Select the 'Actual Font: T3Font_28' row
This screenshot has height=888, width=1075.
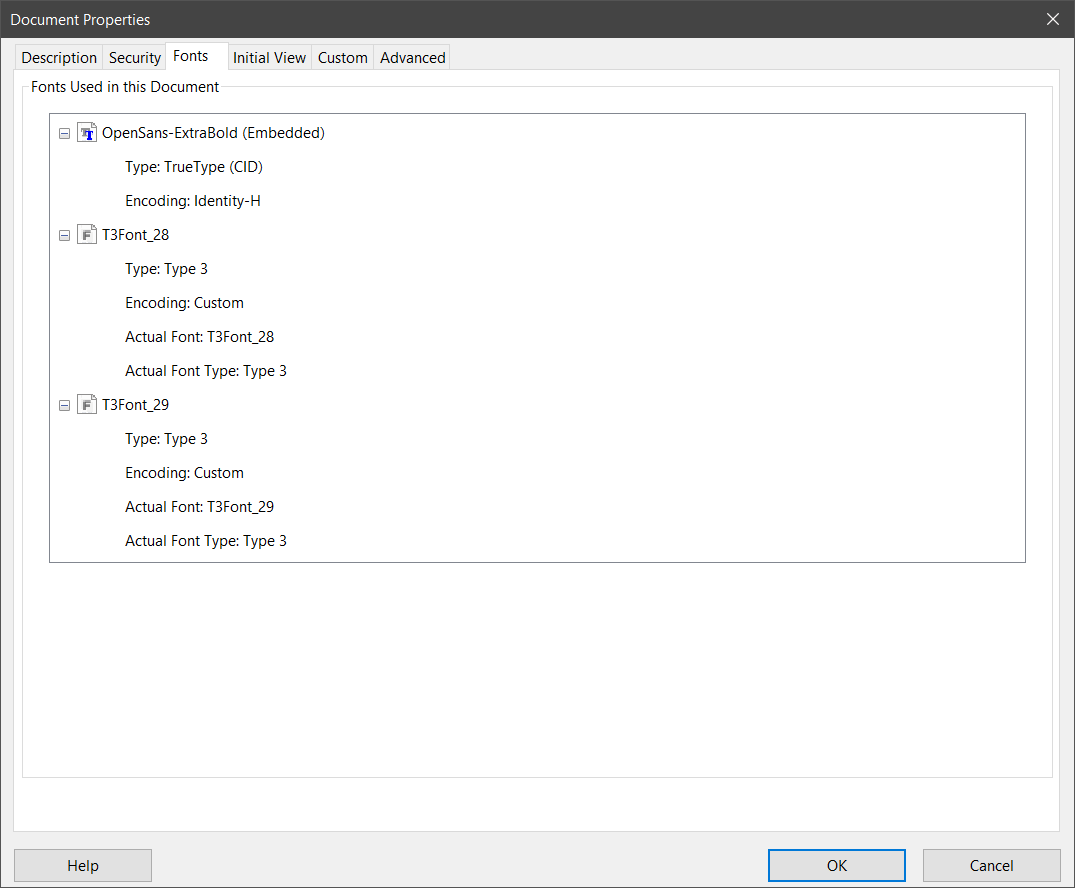tap(200, 337)
